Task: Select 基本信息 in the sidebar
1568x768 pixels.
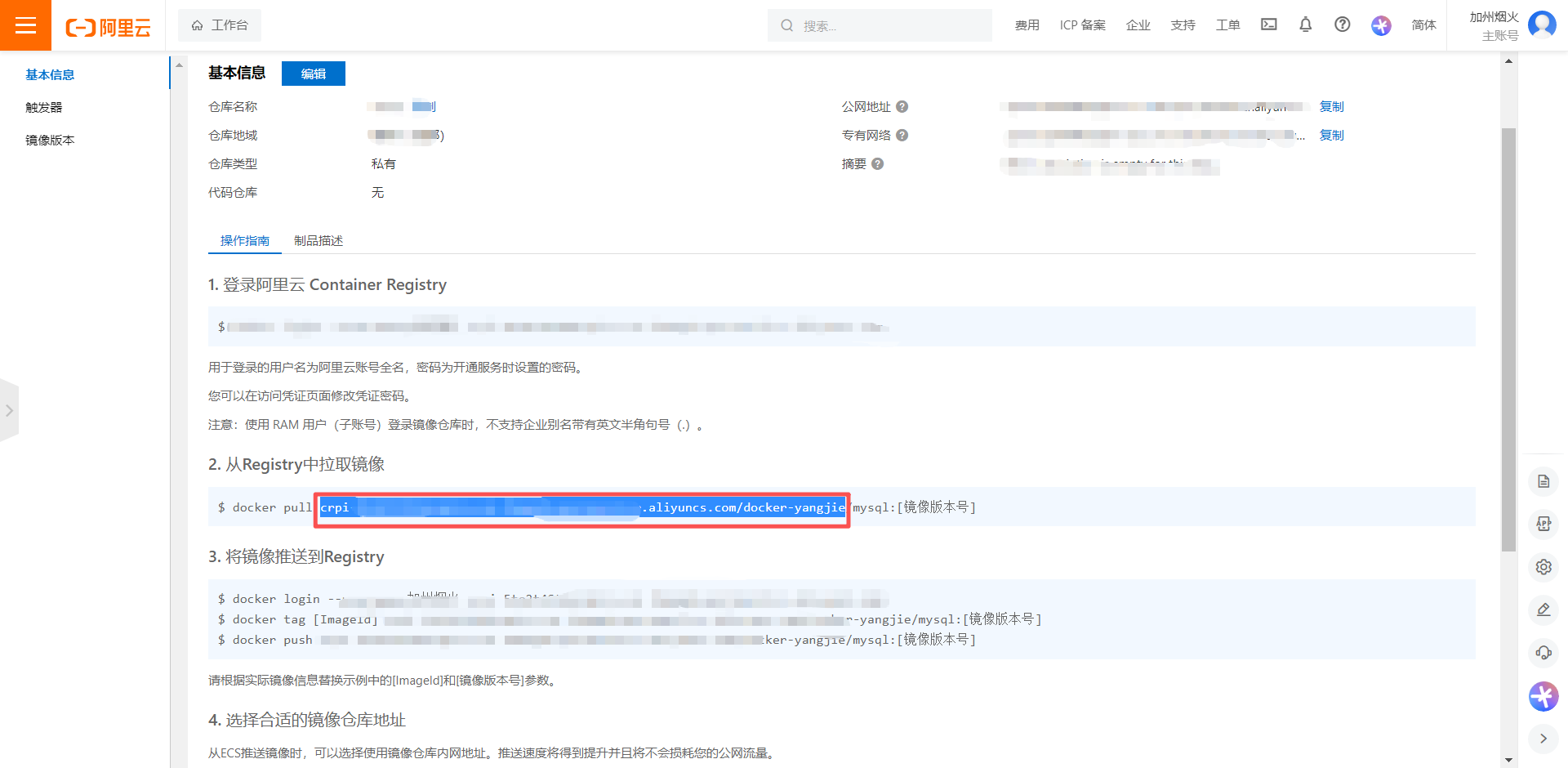Action: tap(50, 74)
